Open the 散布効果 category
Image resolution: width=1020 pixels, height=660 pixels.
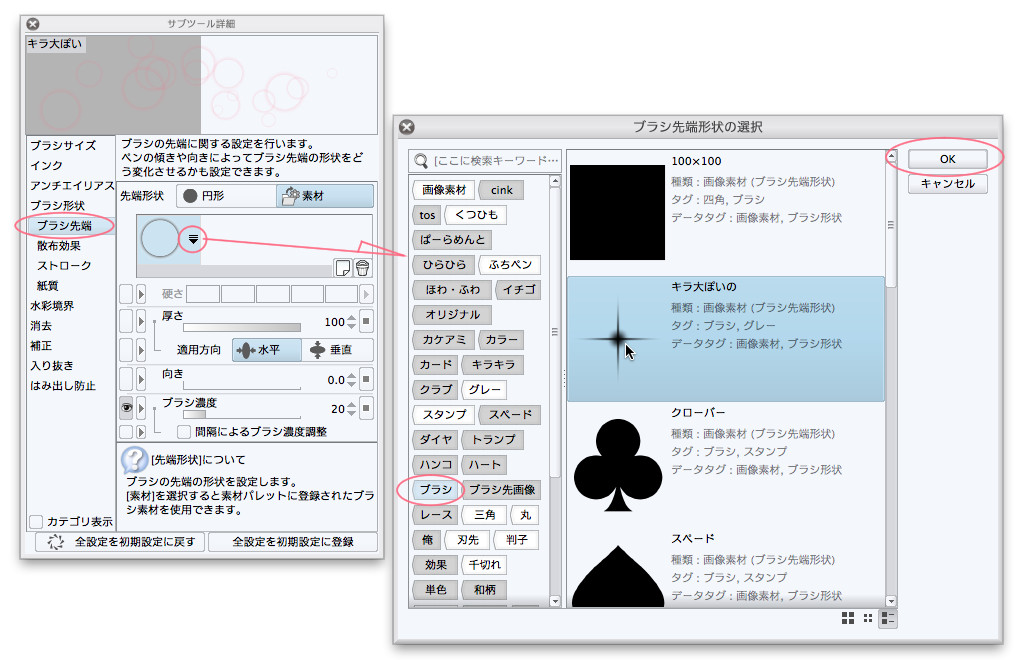[x=59, y=246]
